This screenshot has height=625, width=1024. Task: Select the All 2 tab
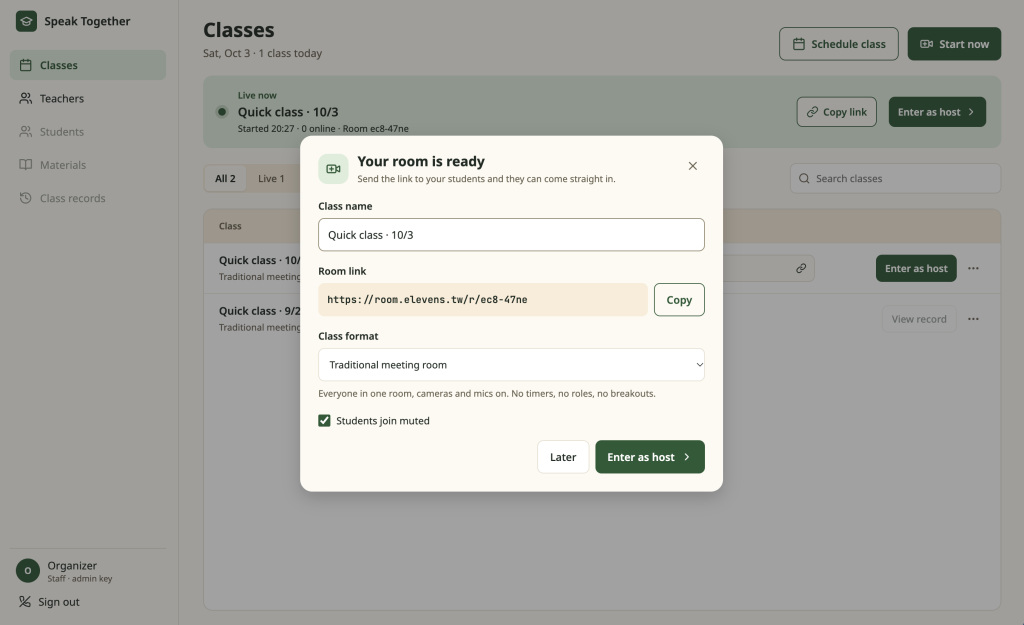click(225, 178)
